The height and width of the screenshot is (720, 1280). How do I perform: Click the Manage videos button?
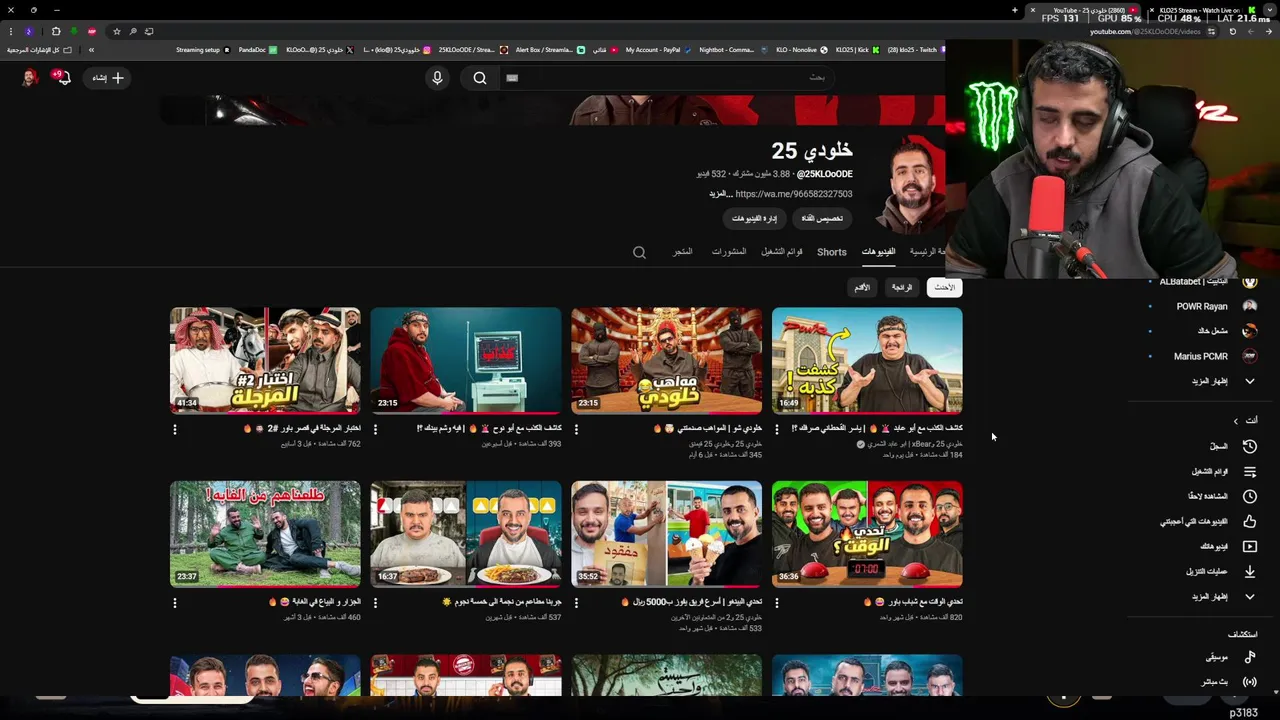coord(754,218)
